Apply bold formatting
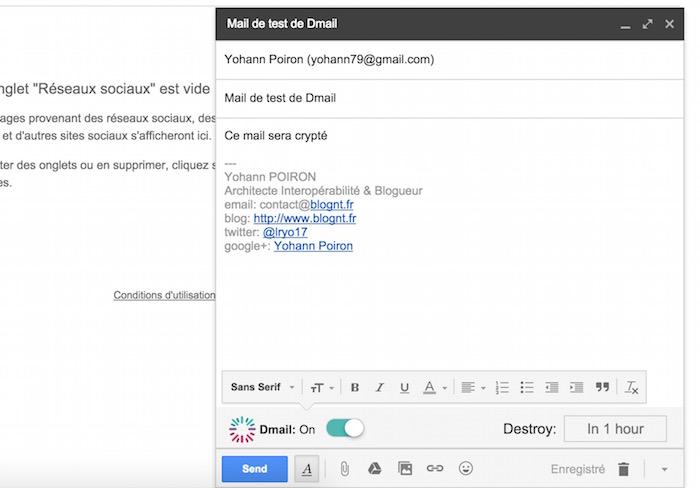This screenshot has height=488, width=700. click(355, 388)
